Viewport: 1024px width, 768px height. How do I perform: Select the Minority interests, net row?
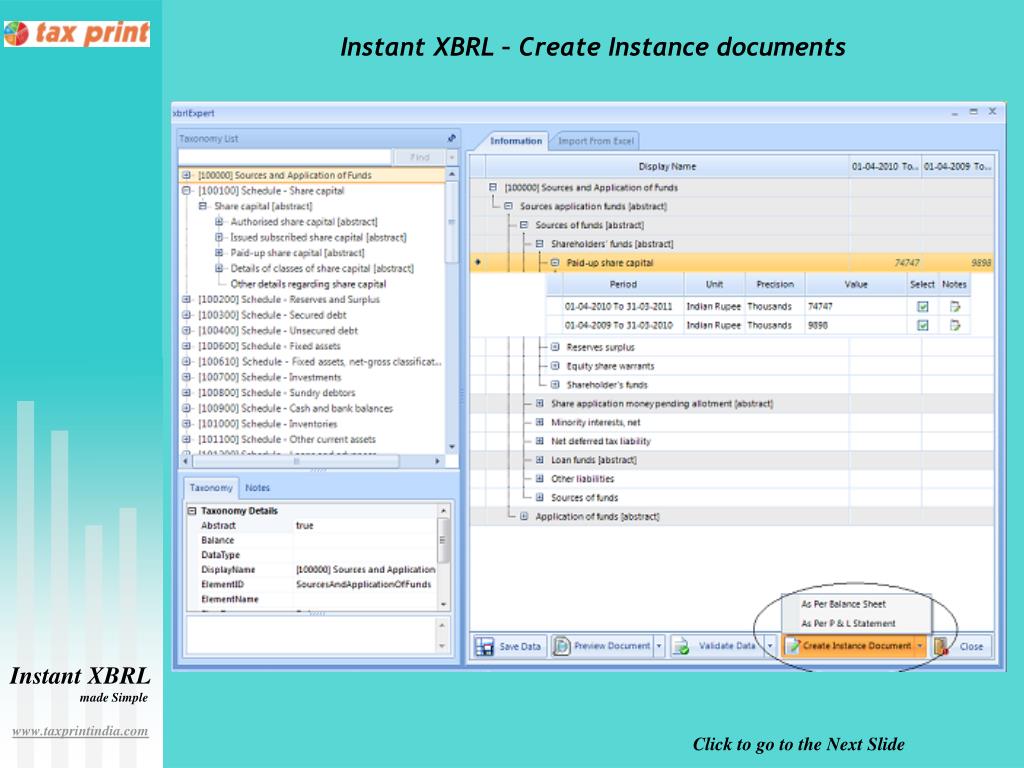(x=731, y=423)
